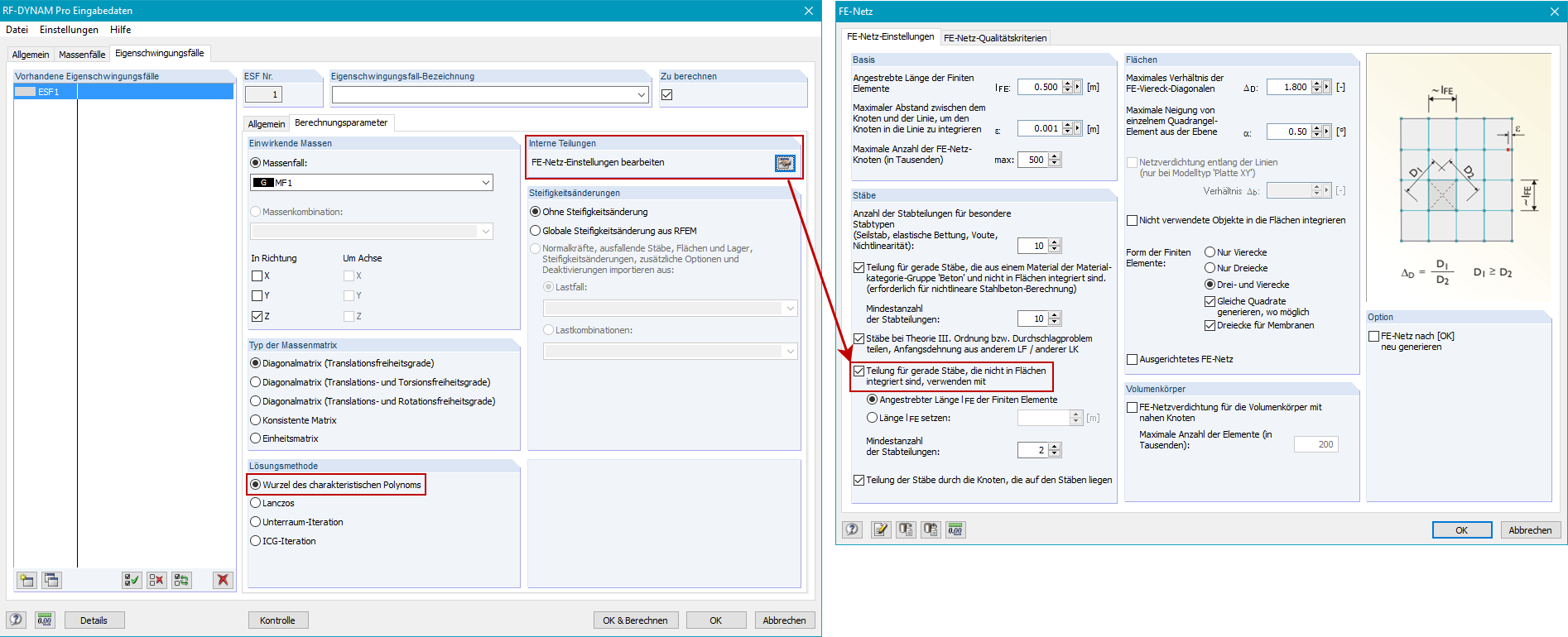Toggle Nicht verwendete Objekte in Flächen integrieren
The image size is (1568, 637).
click(1133, 220)
